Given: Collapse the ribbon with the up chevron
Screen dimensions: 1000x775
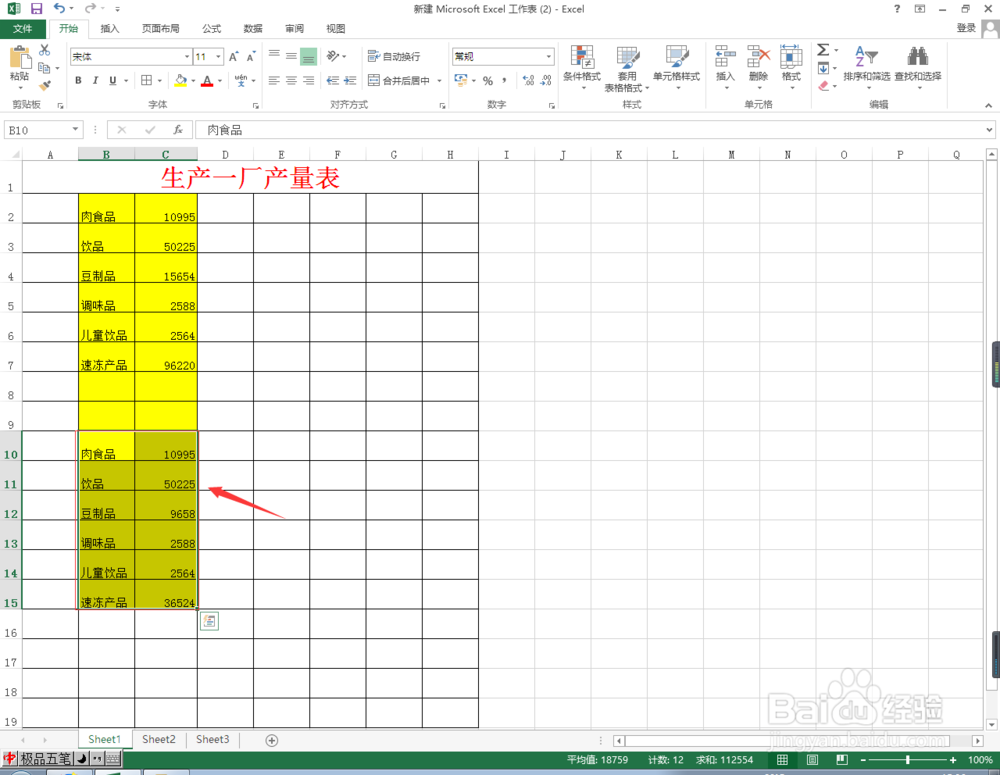Looking at the screenshot, I should pos(989,105).
